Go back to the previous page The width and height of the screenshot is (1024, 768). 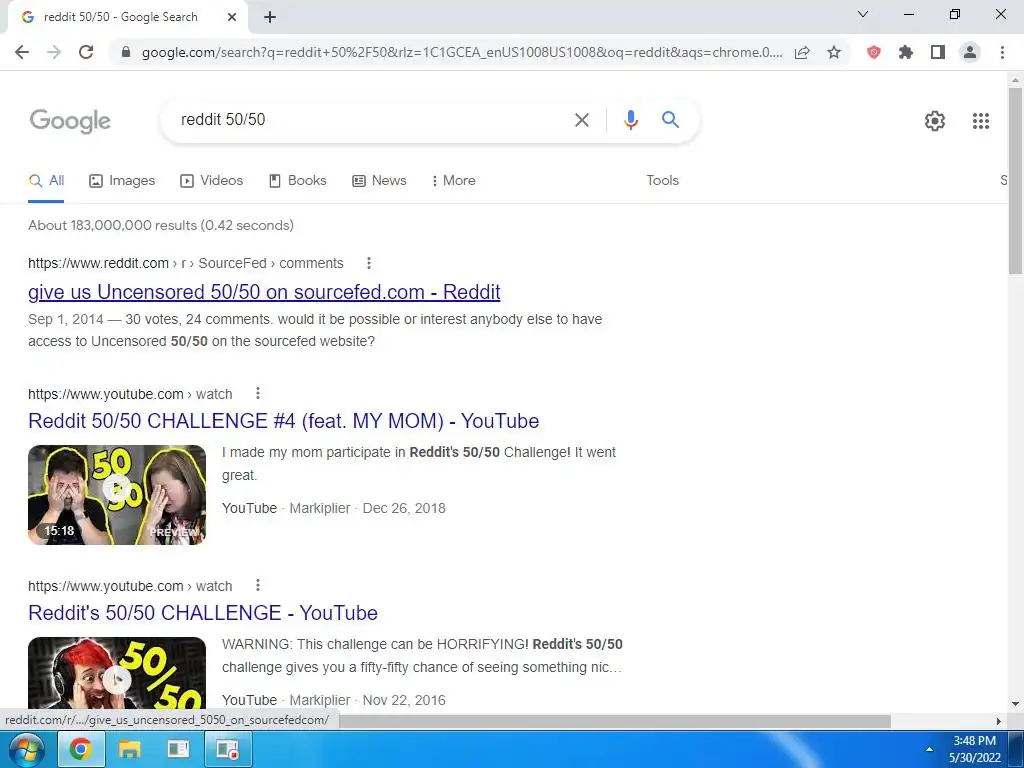point(22,52)
